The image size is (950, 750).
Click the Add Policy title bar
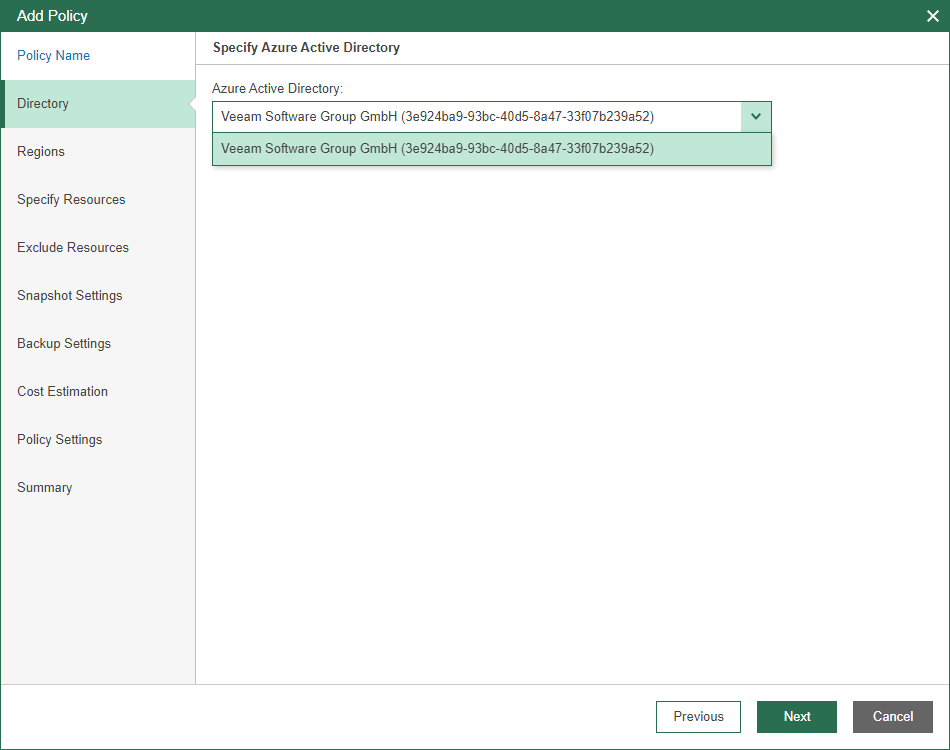(460, 16)
